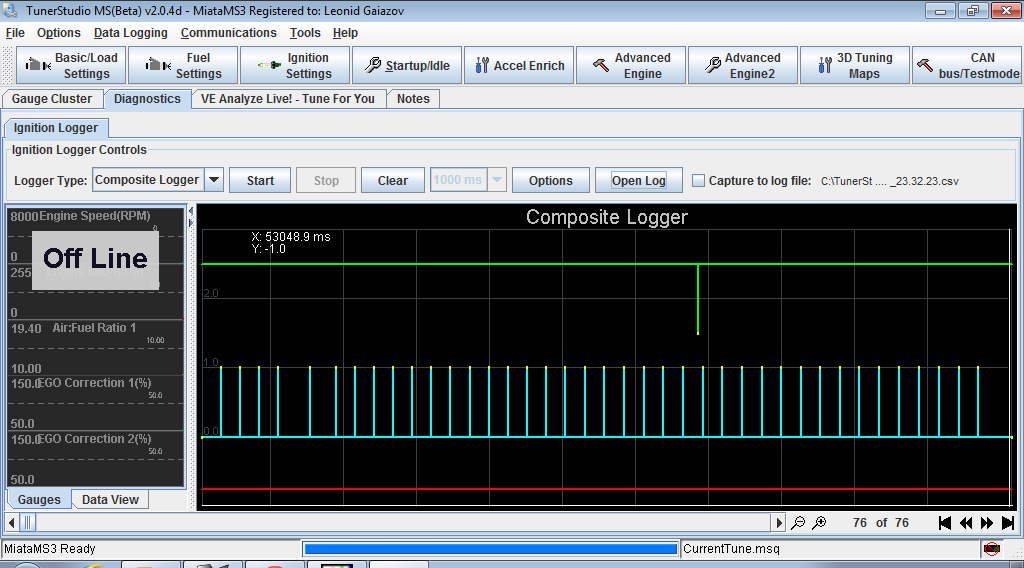Step forward one log page
Screen dimensions: 1024x568
coord(987,522)
